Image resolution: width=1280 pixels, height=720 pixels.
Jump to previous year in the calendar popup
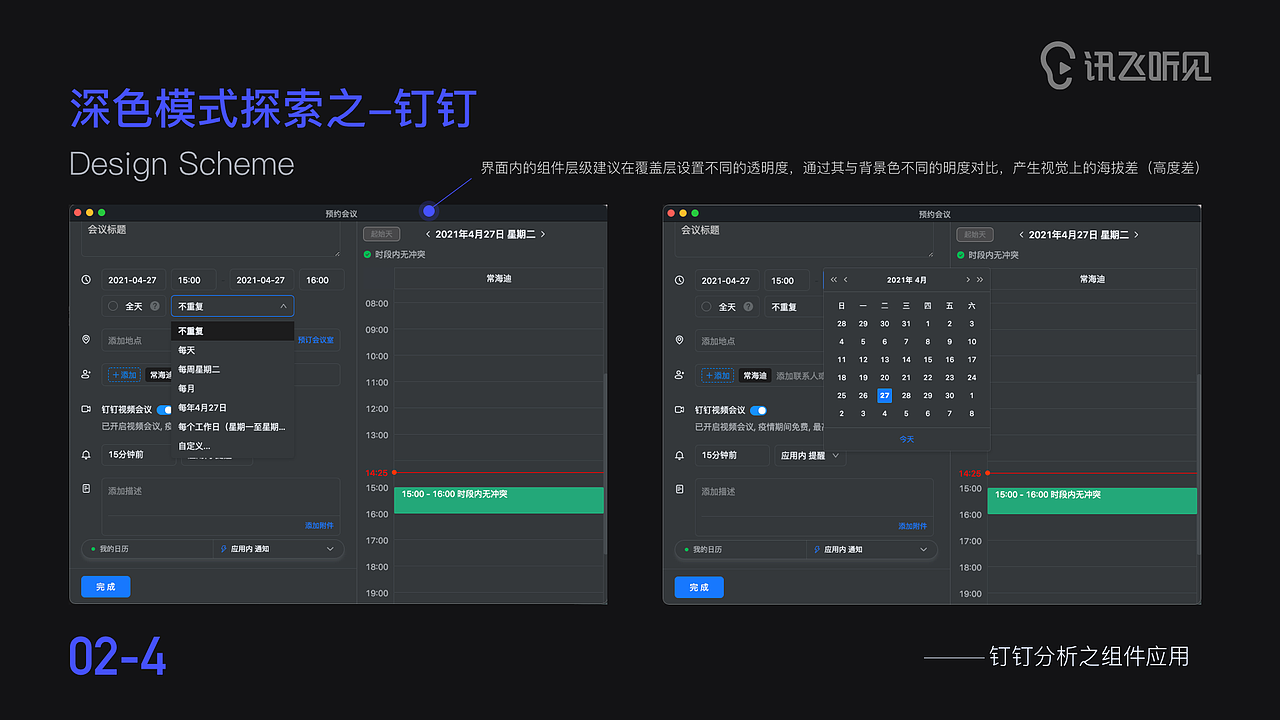(834, 280)
